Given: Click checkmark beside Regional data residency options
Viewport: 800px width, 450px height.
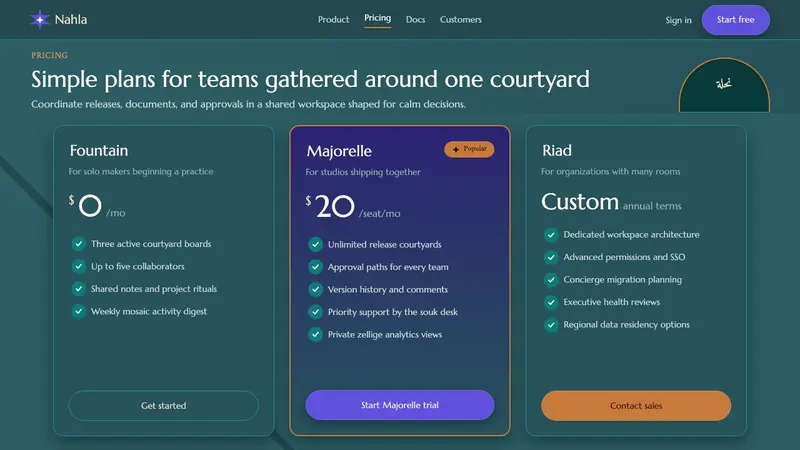Looking at the screenshot, I should (551, 324).
